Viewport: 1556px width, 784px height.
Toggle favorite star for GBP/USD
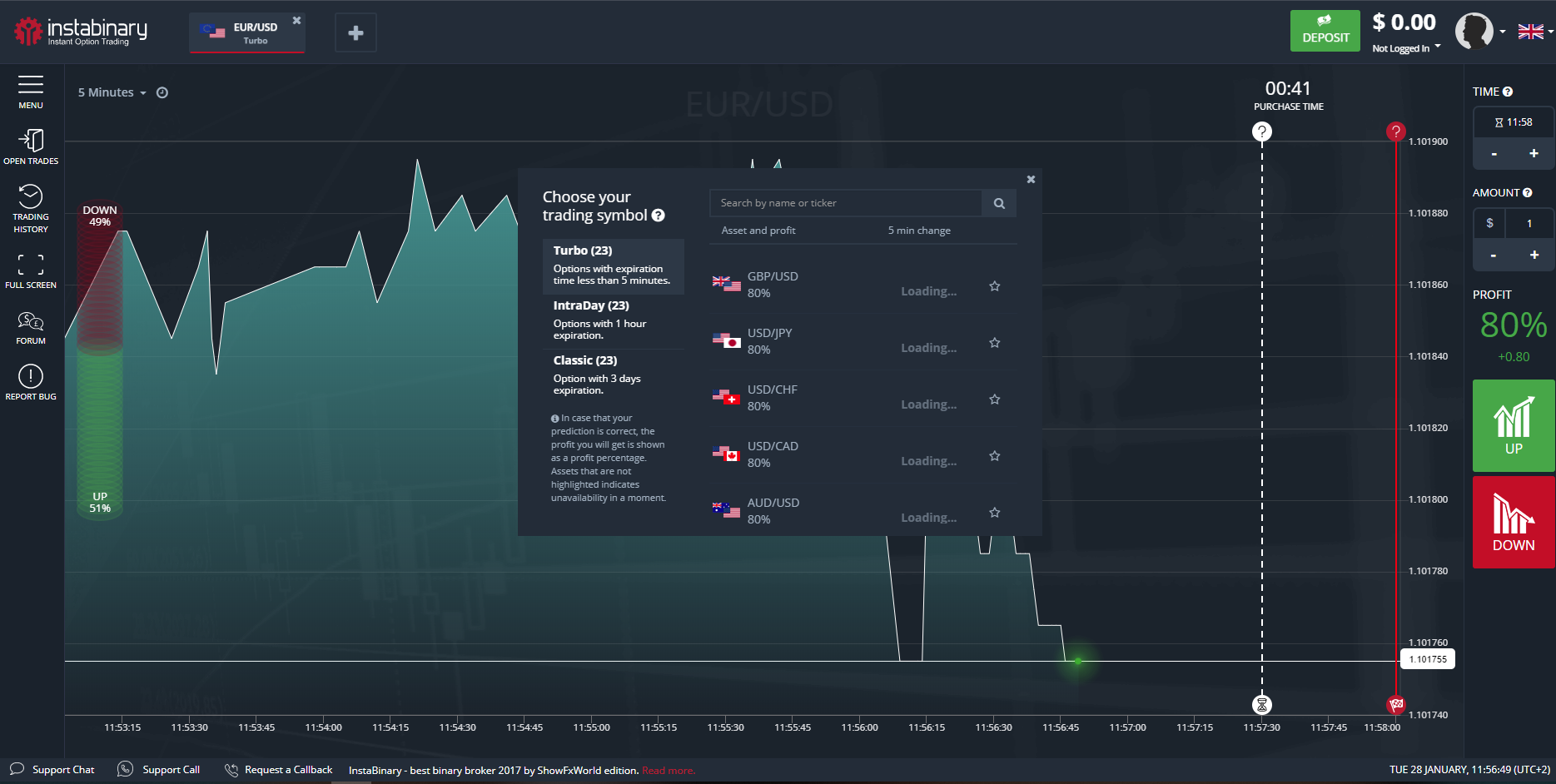click(x=994, y=286)
